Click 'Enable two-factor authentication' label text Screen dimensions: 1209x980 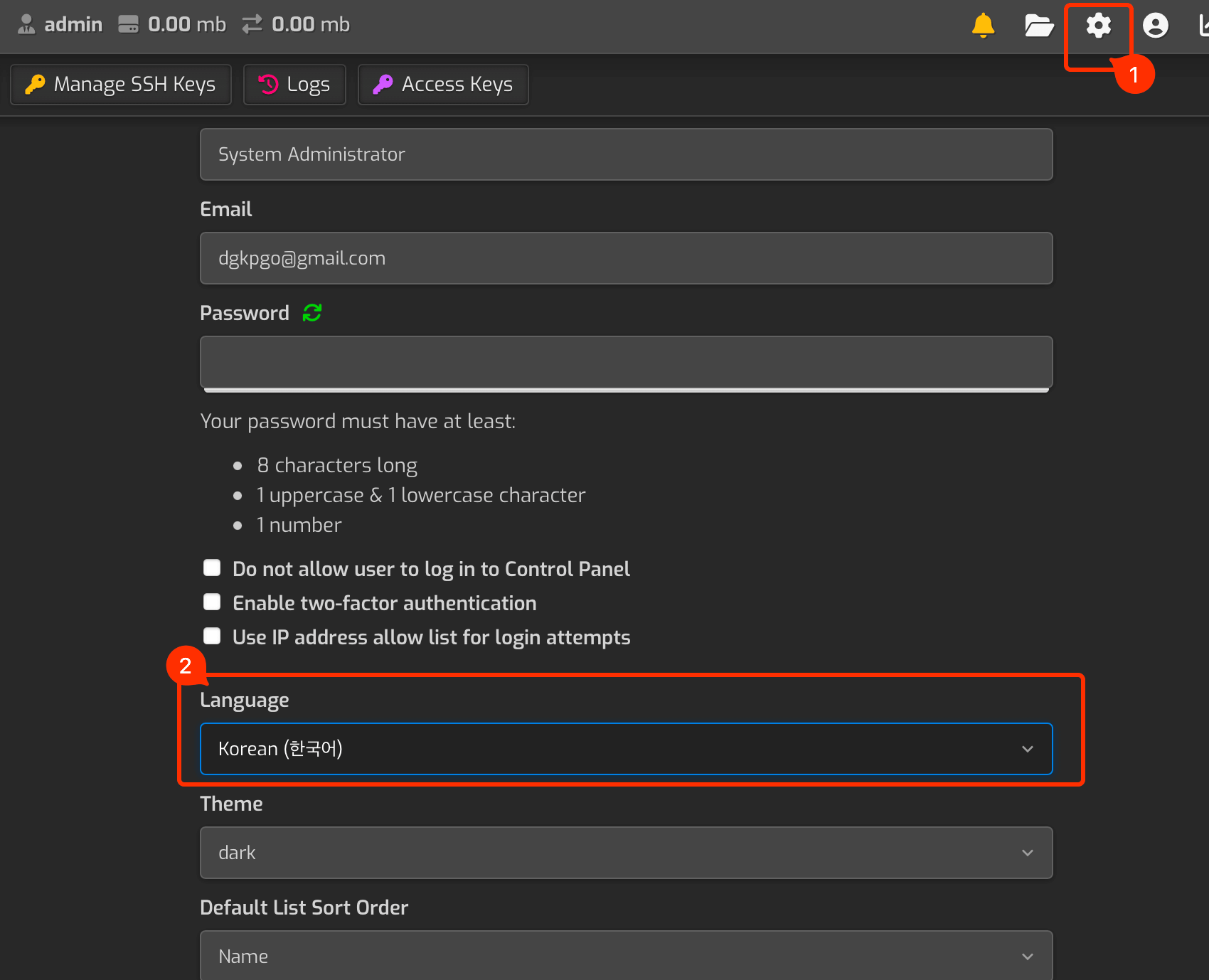pos(385,603)
